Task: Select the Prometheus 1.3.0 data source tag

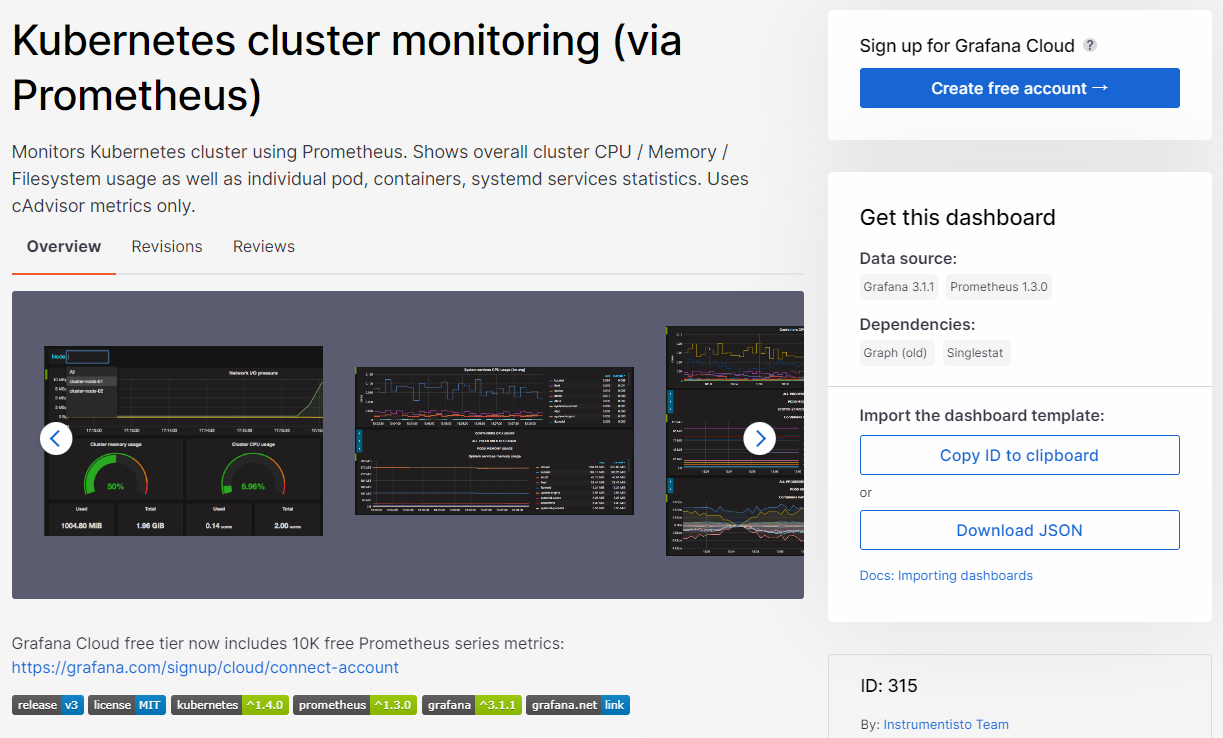Action: 998,287
